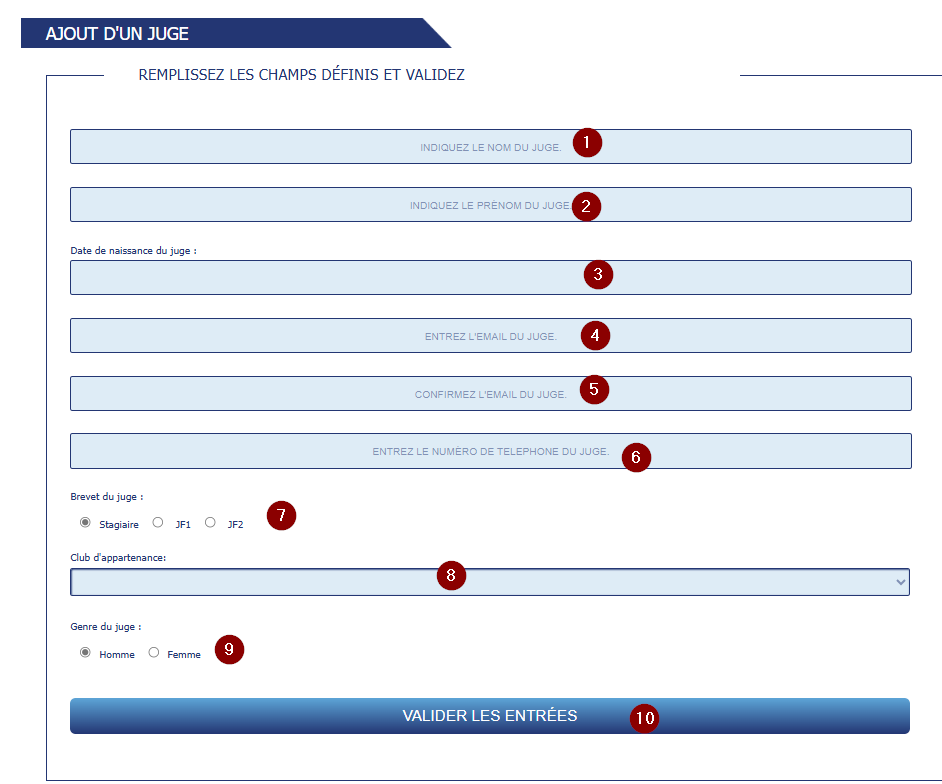Click the red number 9 badge
Screen dimensions: 942x784
pyautogui.click(x=229, y=649)
